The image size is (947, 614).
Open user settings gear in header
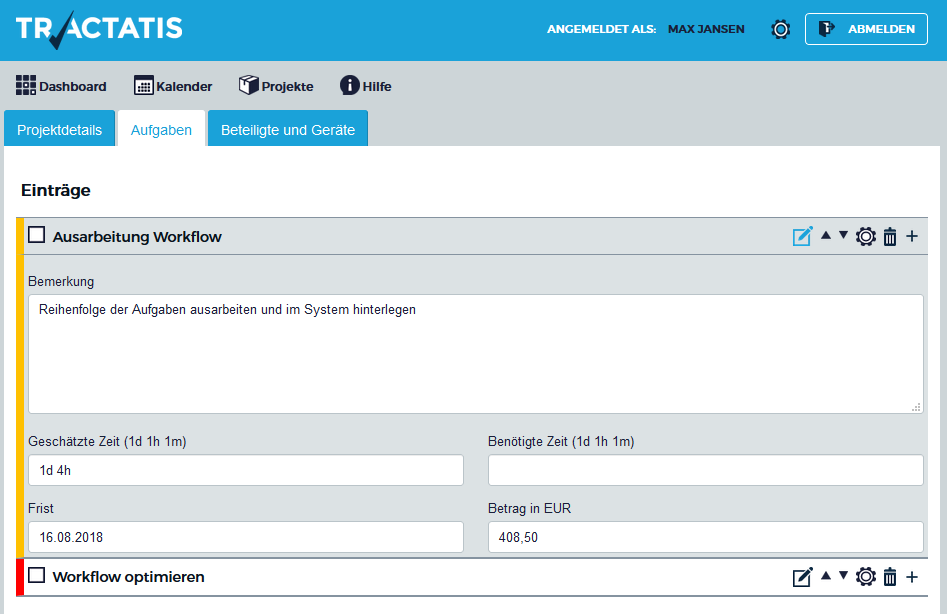pyautogui.click(x=780, y=29)
